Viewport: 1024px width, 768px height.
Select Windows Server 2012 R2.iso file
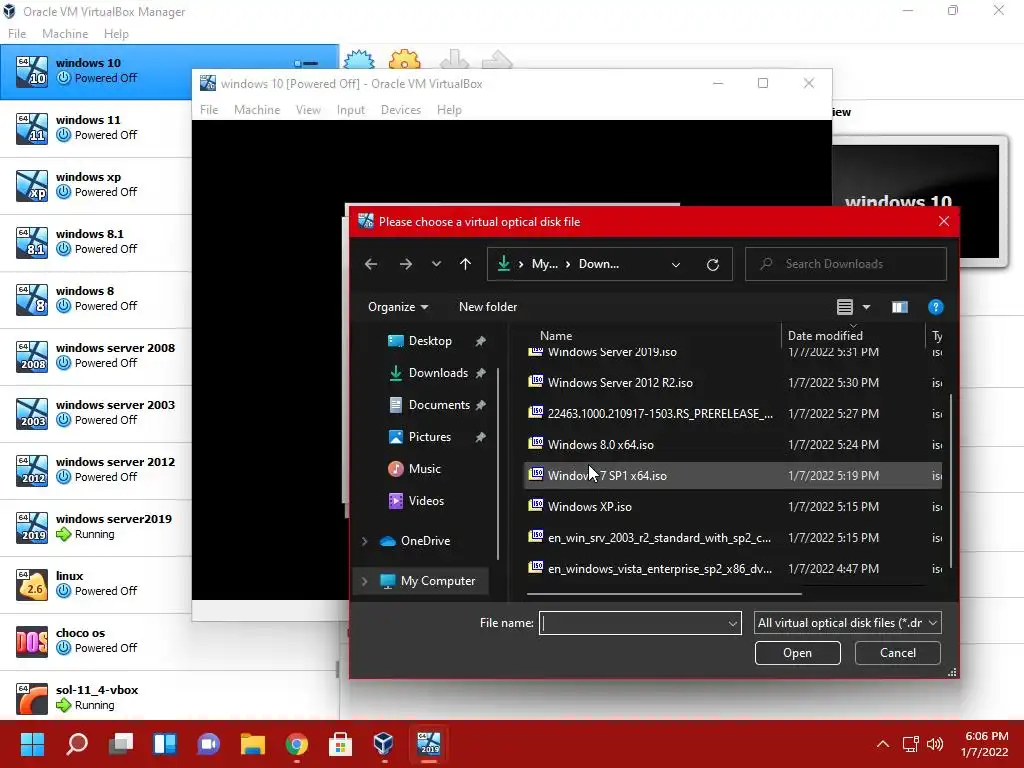(x=733, y=383)
